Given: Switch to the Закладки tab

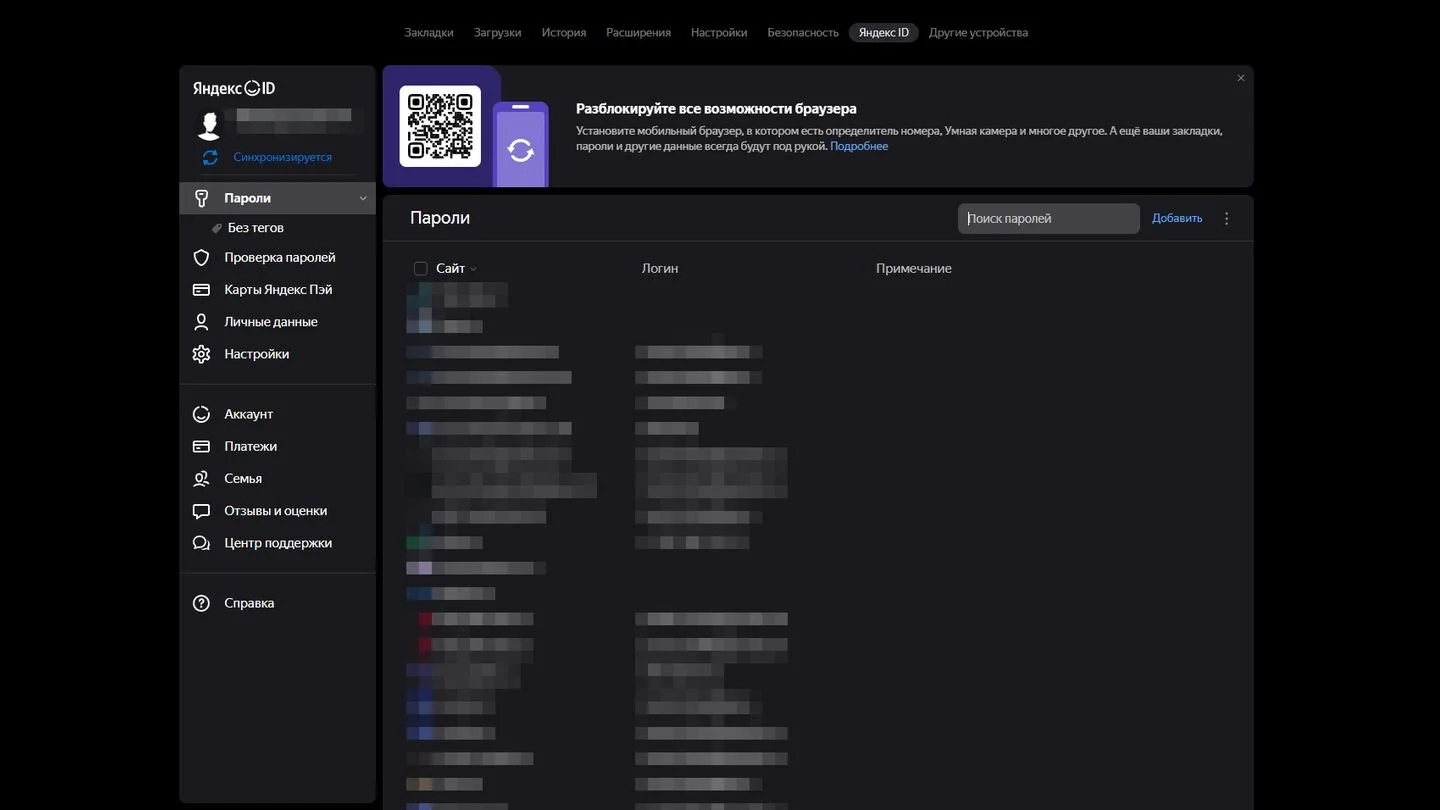Looking at the screenshot, I should coord(429,32).
